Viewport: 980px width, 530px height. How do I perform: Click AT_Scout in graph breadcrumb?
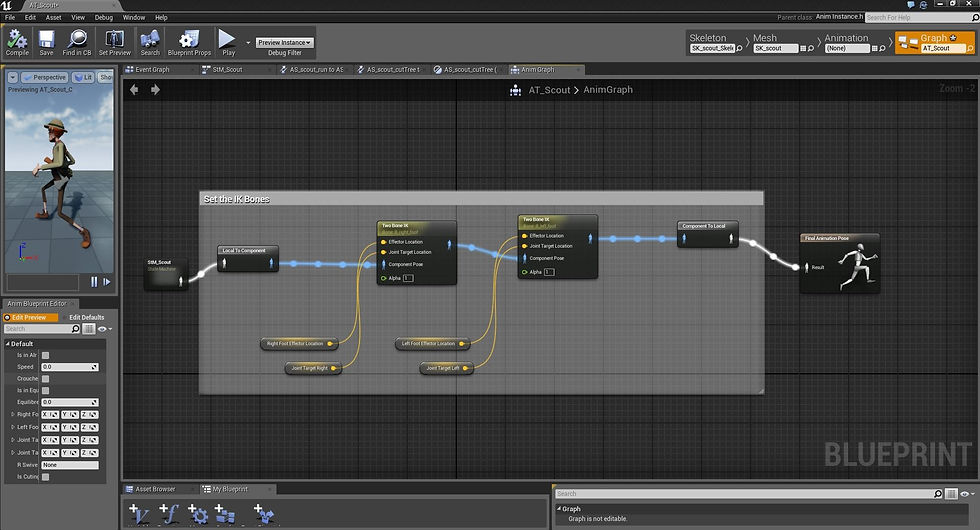coord(549,90)
